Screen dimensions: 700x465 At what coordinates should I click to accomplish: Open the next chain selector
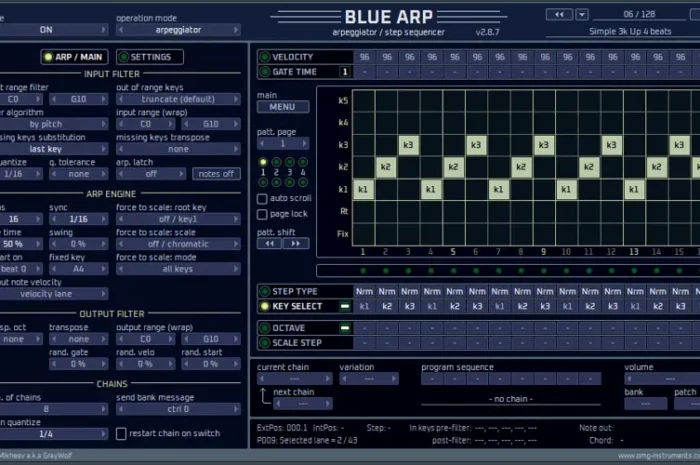[303, 404]
